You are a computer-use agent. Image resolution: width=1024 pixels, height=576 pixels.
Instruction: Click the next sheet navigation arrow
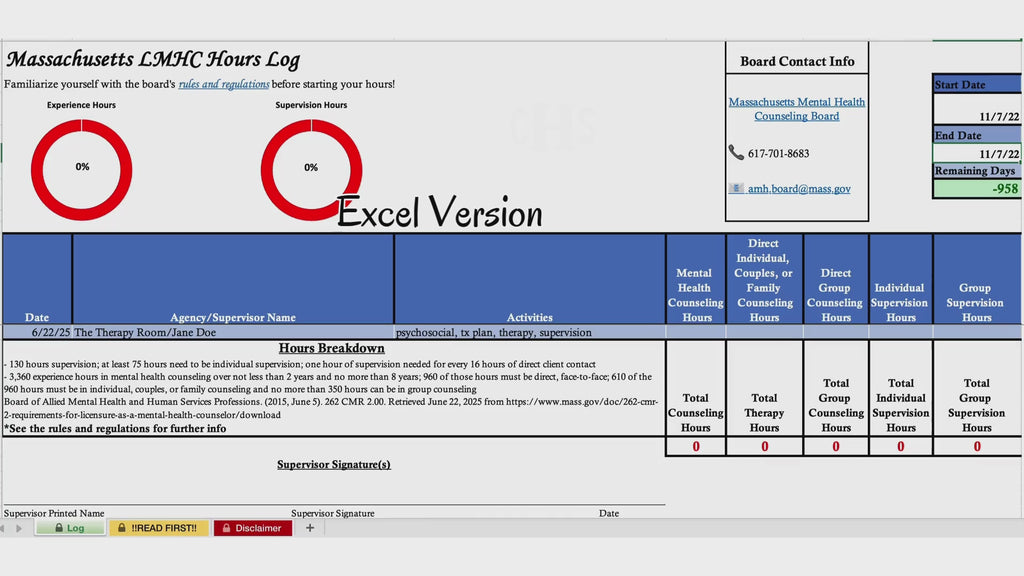(x=19, y=528)
